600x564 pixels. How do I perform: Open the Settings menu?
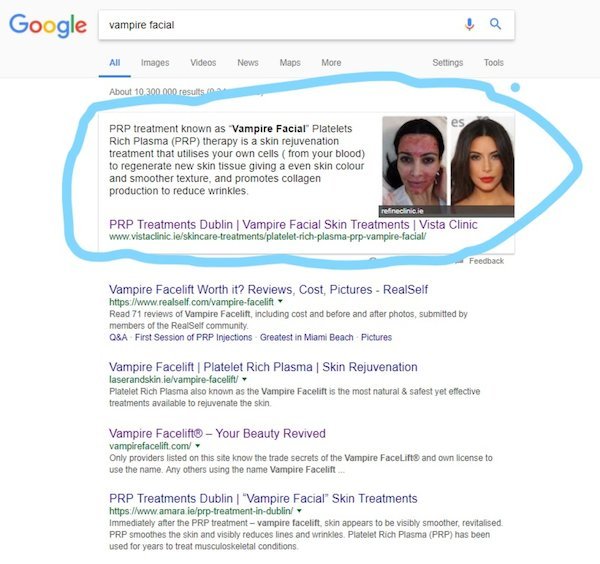447,63
